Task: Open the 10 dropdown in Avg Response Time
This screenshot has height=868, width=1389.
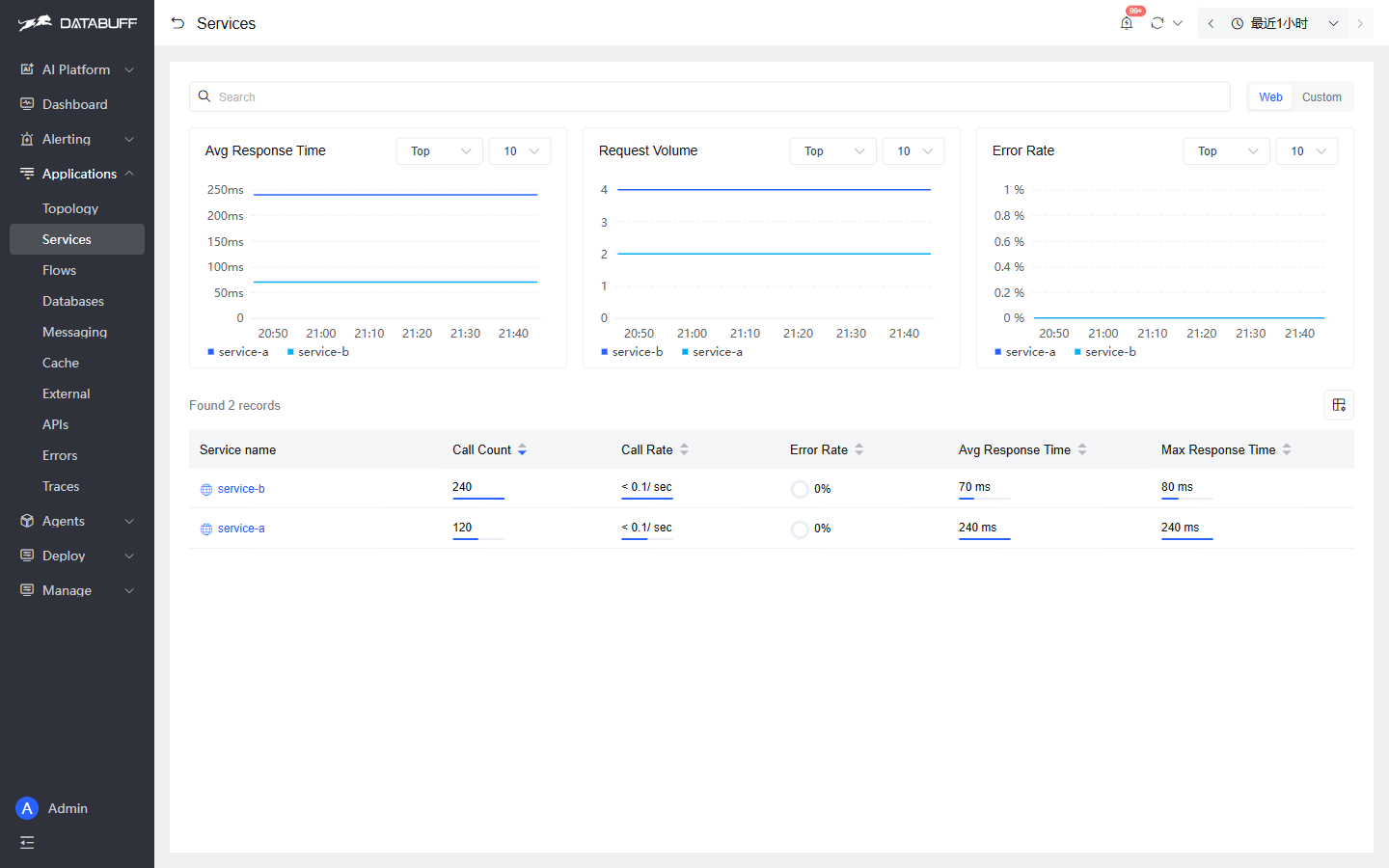Action: pyautogui.click(x=520, y=151)
